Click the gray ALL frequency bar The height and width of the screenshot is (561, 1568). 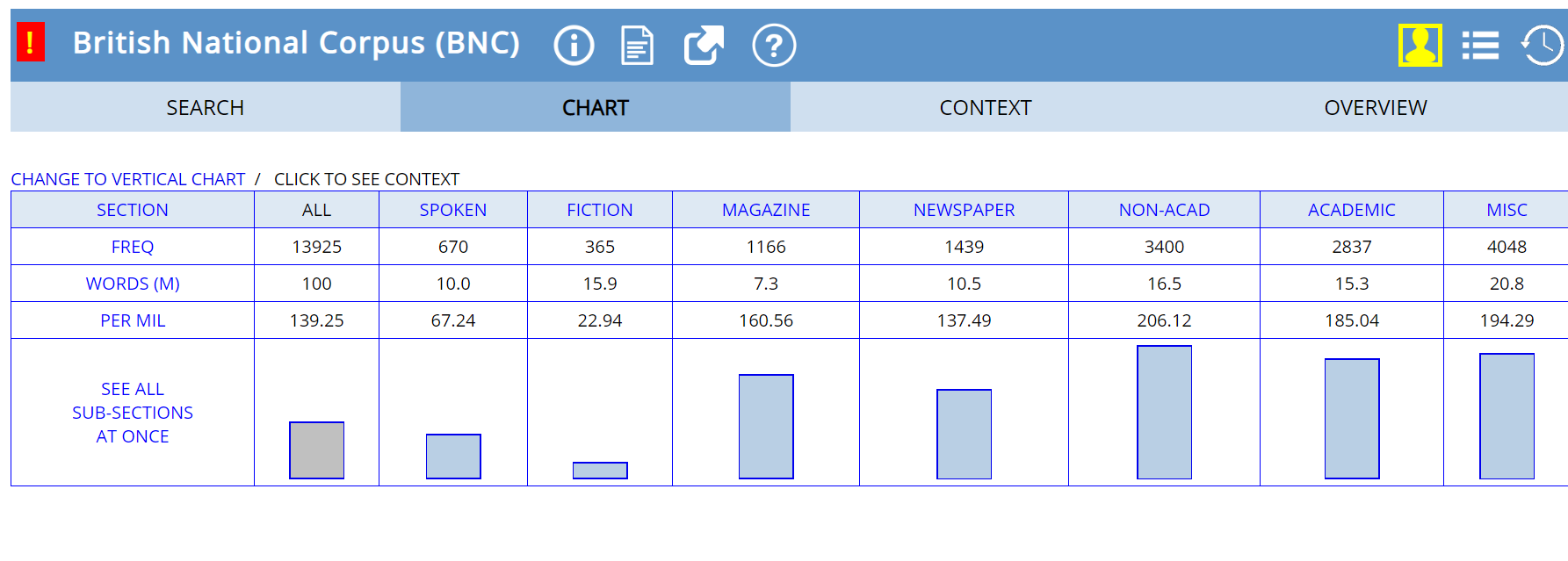(x=316, y=450)
